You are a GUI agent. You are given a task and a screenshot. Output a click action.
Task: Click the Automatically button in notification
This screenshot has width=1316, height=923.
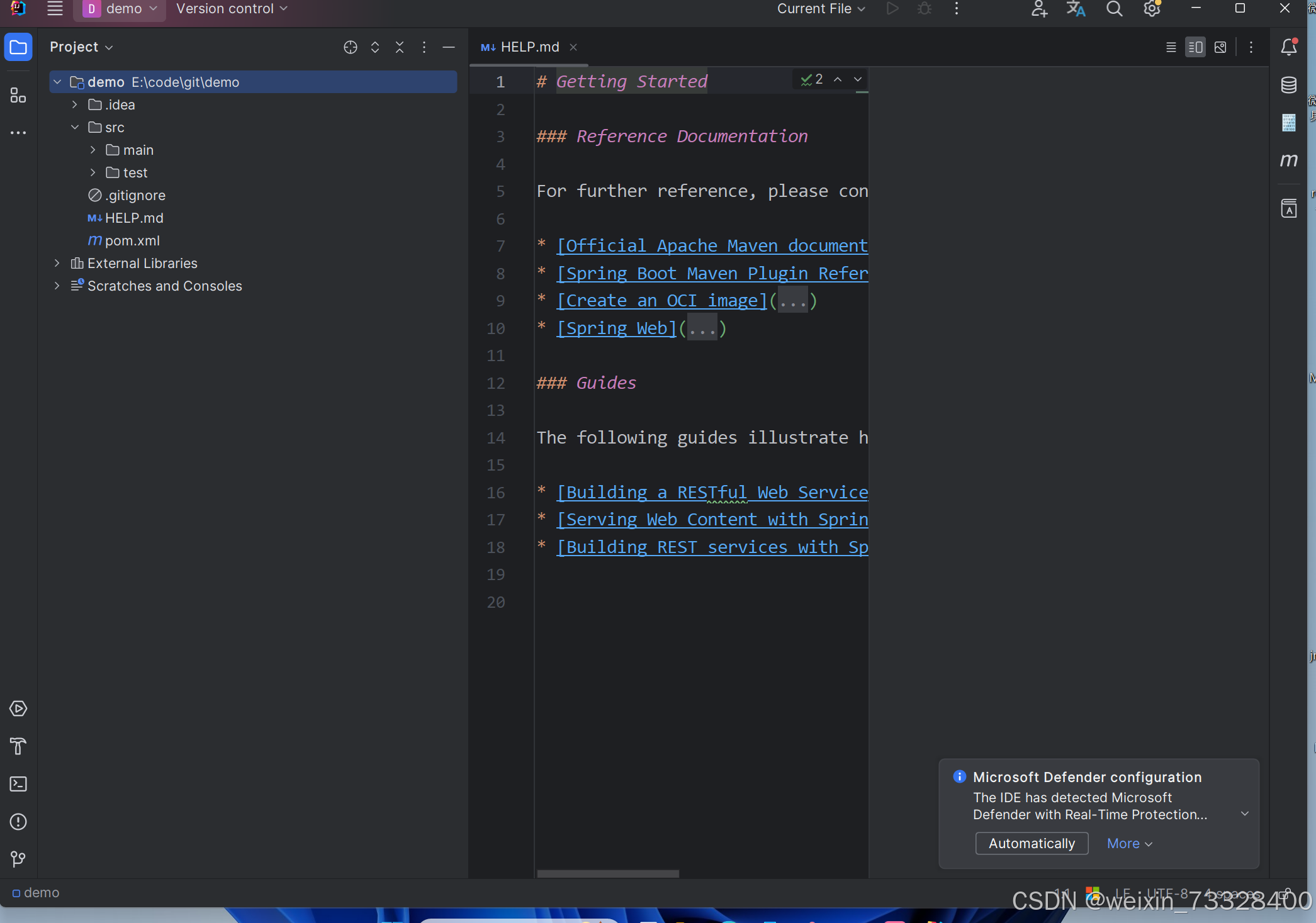(1032, 843)
